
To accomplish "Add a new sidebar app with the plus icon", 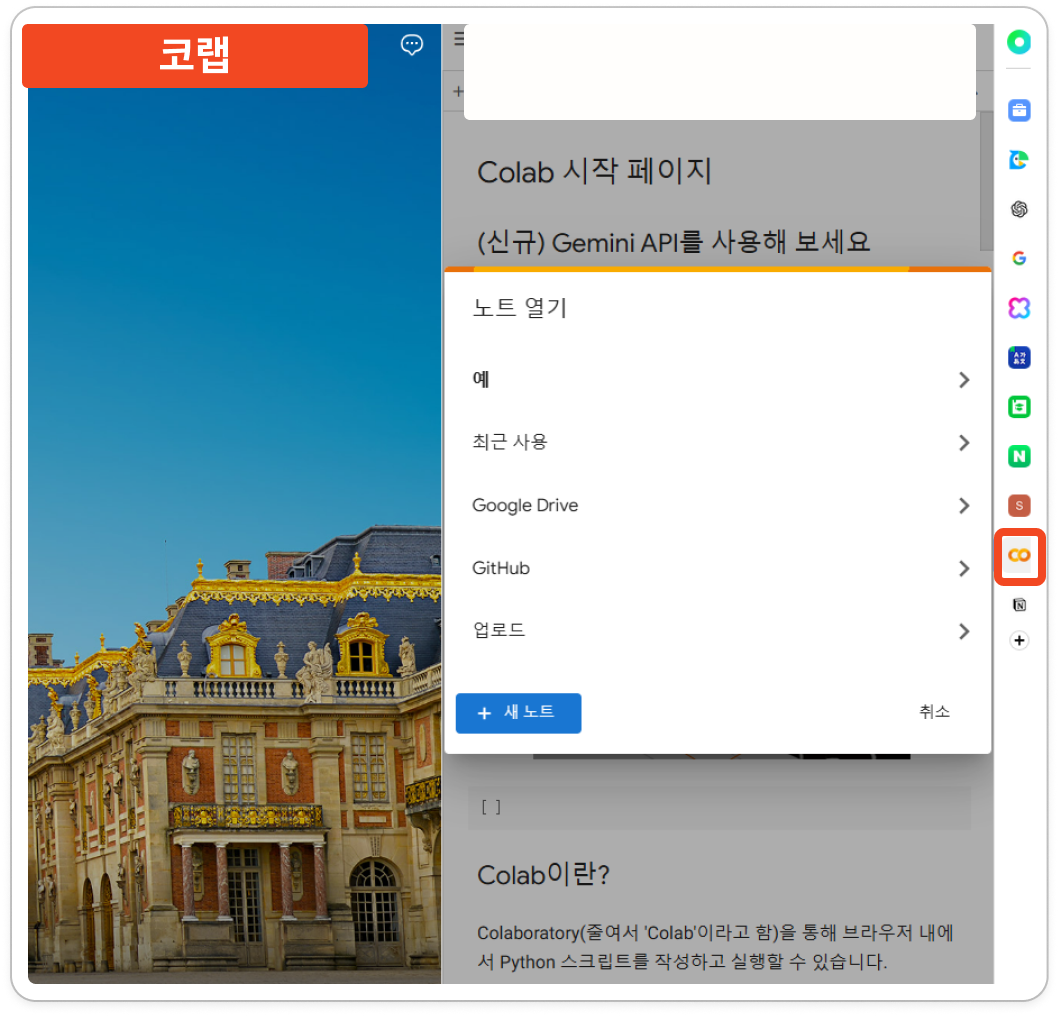I will click(x=1019, y=640).
